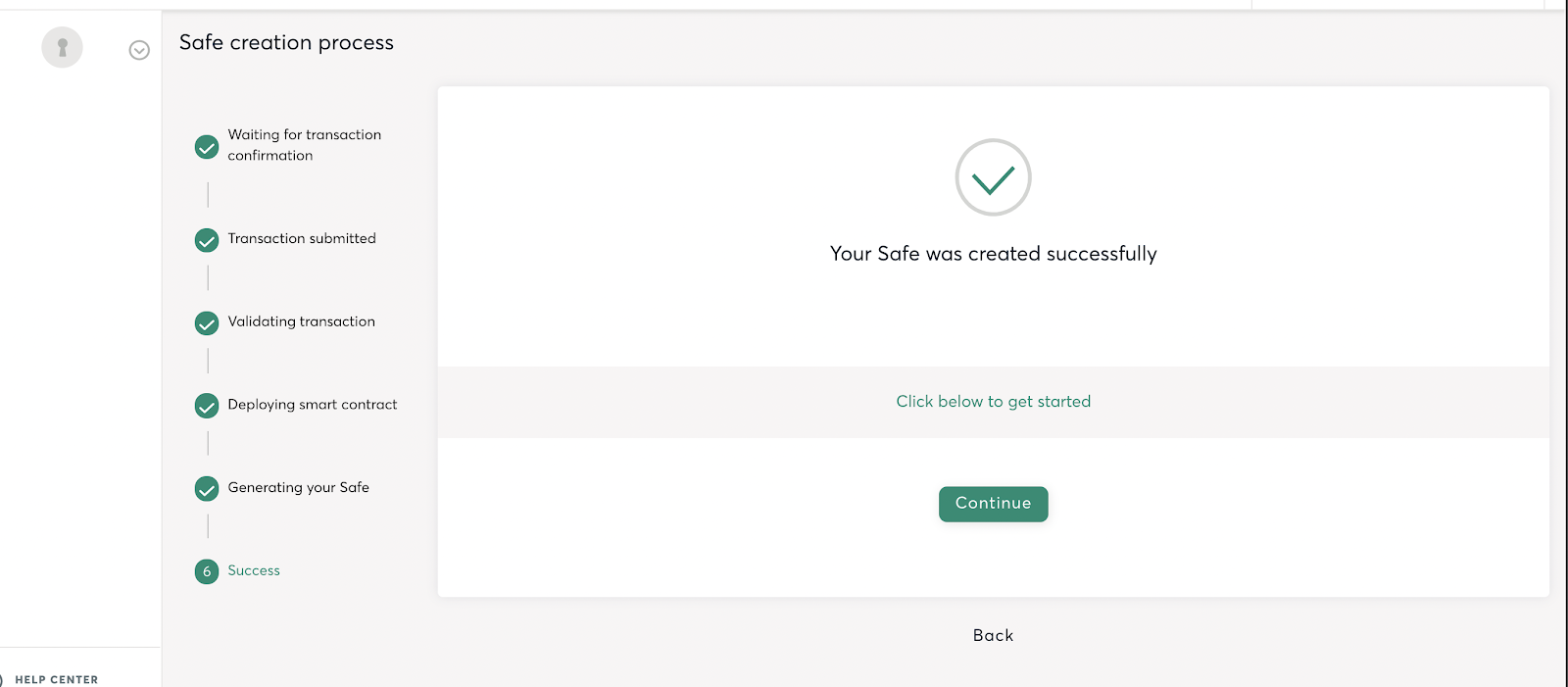The width and height of the screenshot is (1568, 687).
Task: Select the Validating transaction step label
Action: 301,321
